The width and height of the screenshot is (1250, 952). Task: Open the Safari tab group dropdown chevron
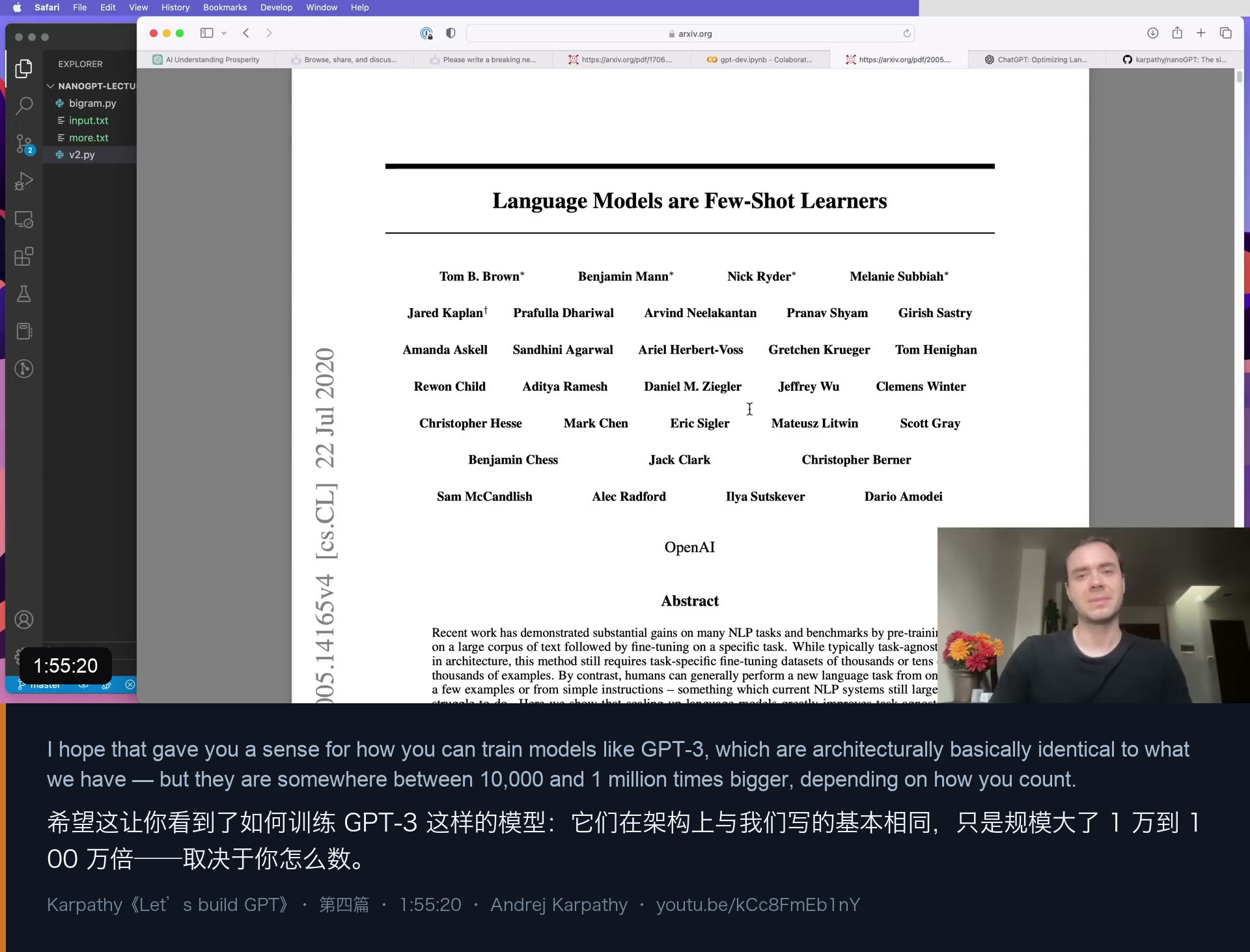(x=224, y=33)
